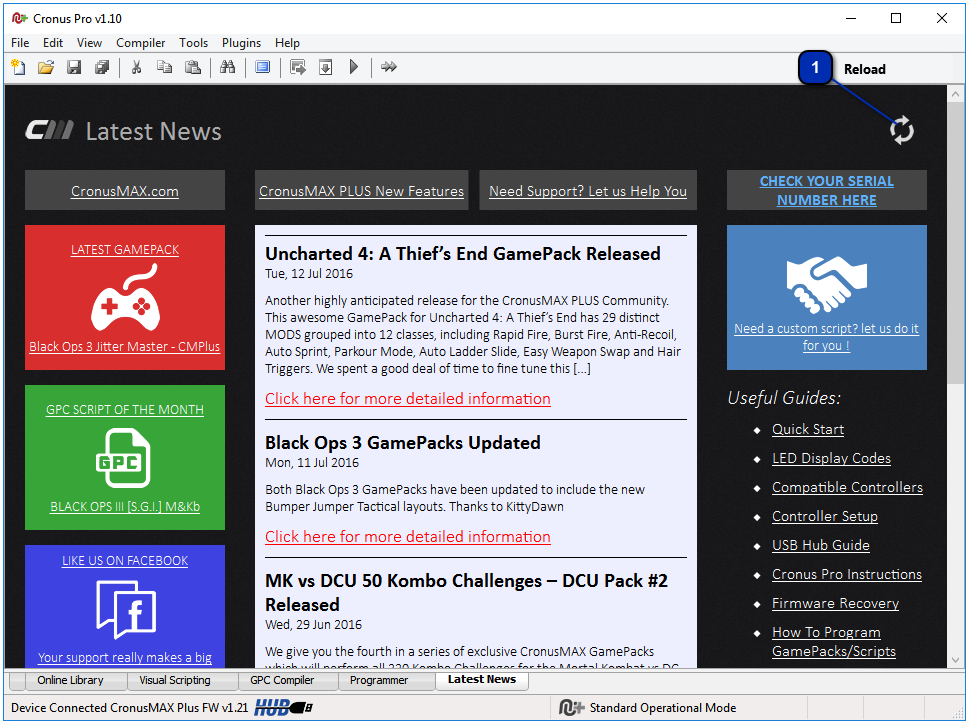969x724 pixels.
Task: Click the white gamepad controller icon
Action: pos(126,297)
